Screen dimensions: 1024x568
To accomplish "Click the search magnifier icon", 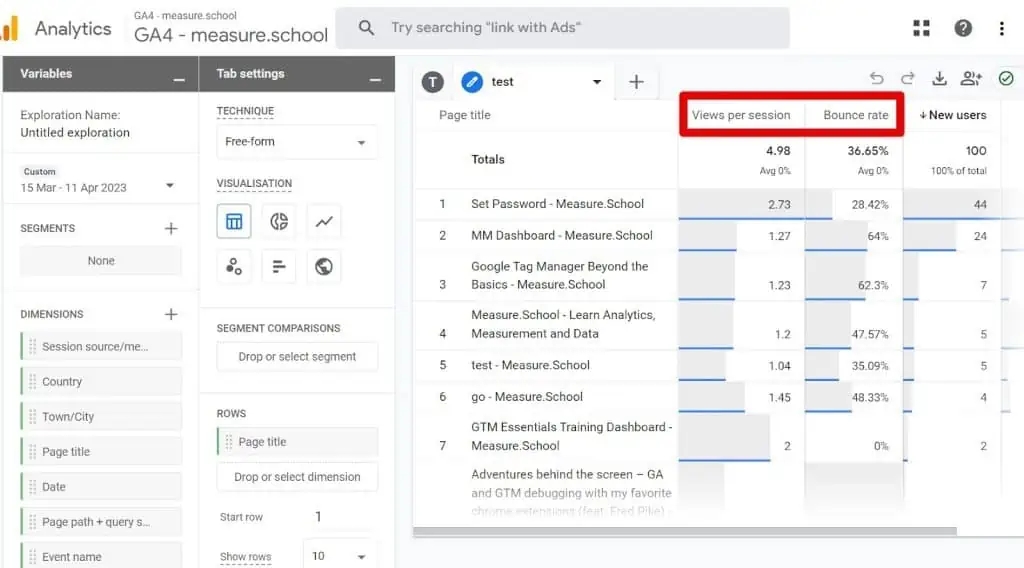I will (x=366, y=27).
